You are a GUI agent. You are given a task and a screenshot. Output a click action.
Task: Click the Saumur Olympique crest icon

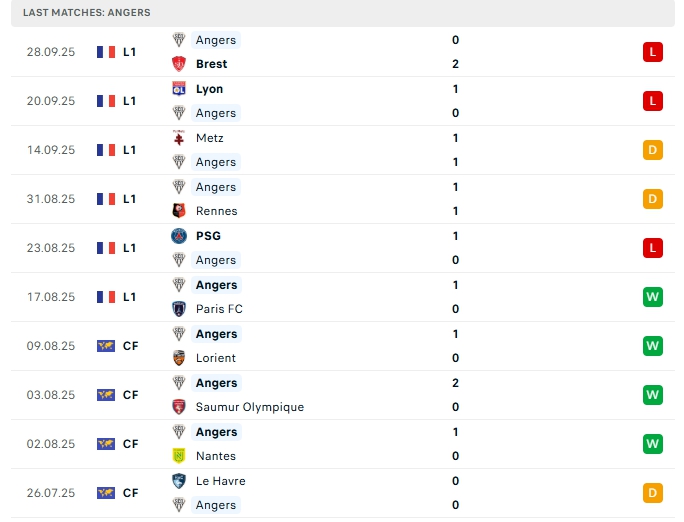click(x=179, y=407)
